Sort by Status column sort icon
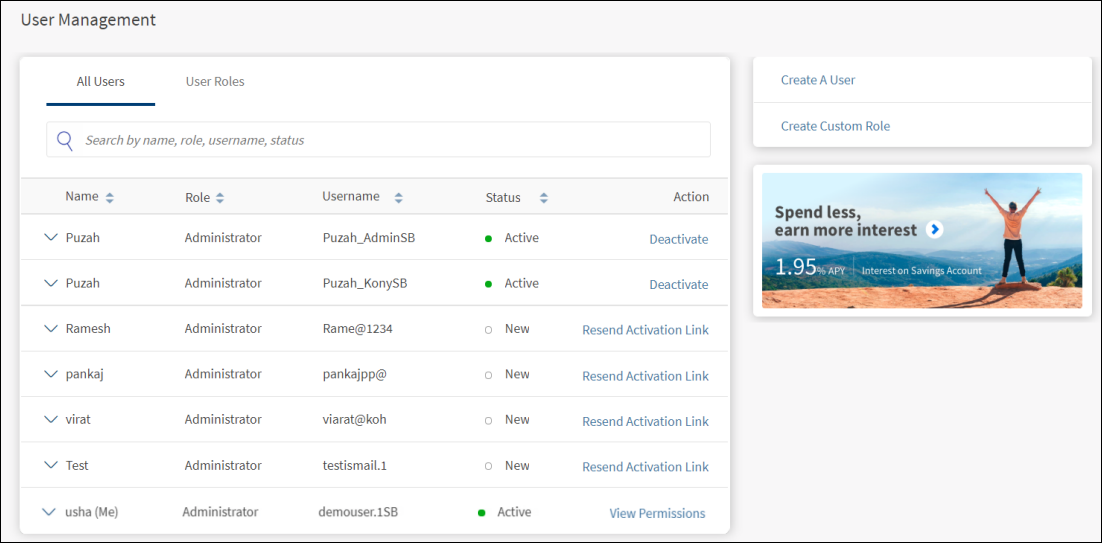 (543, 198)
